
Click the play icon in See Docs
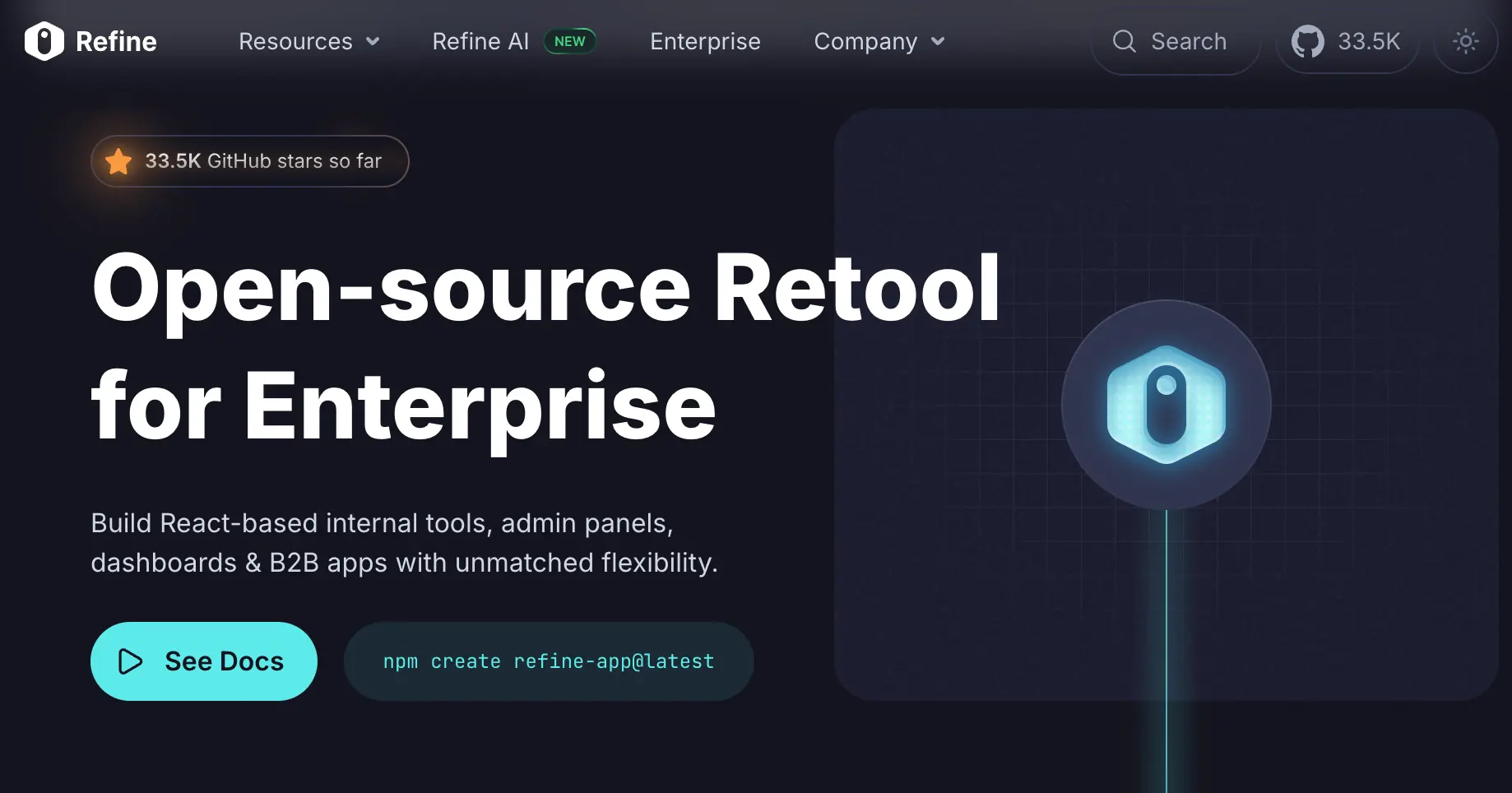(x=131, y=661)
